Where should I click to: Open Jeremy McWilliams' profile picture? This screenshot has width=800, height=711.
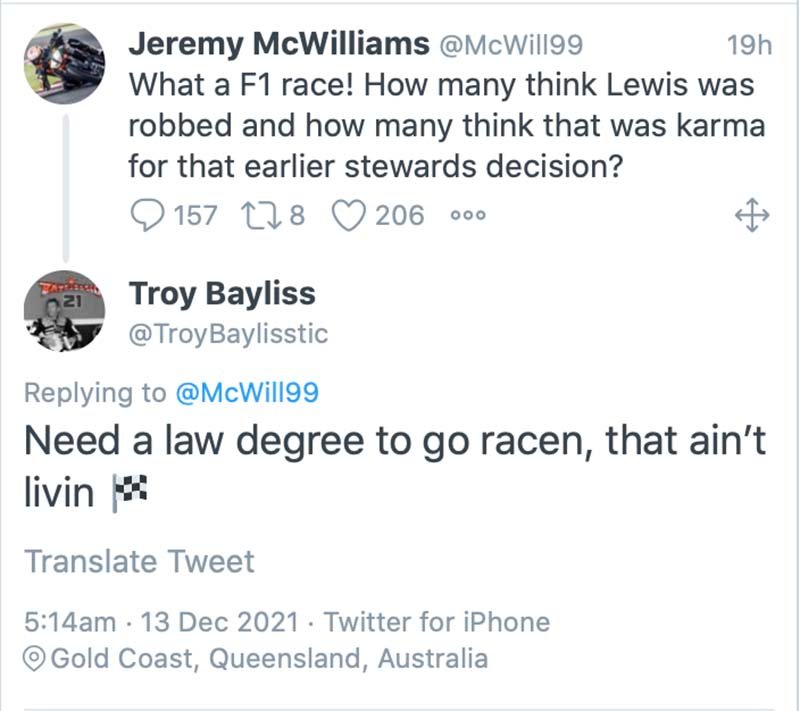64,63
